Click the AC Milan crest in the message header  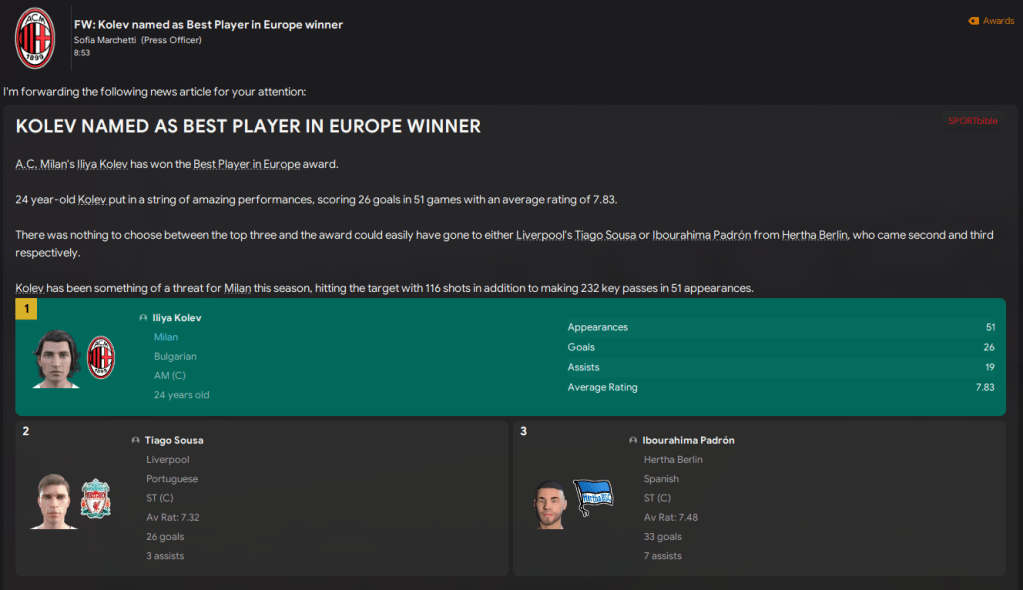click(x=35, y=38)
